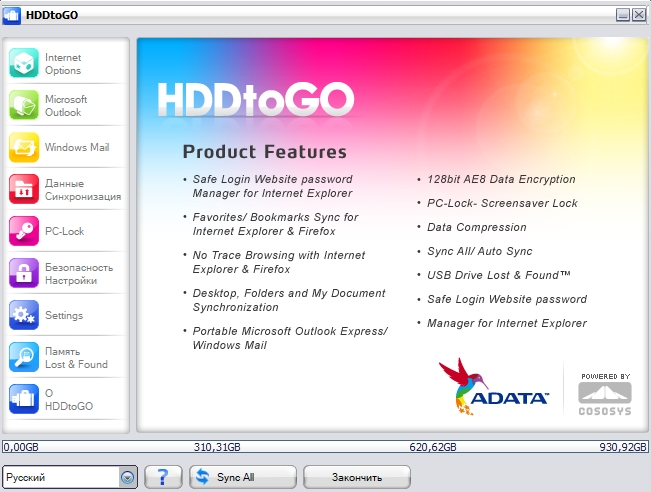Choose the Windows Mail menu label
The image size is (651, 492).
(77, 148)
